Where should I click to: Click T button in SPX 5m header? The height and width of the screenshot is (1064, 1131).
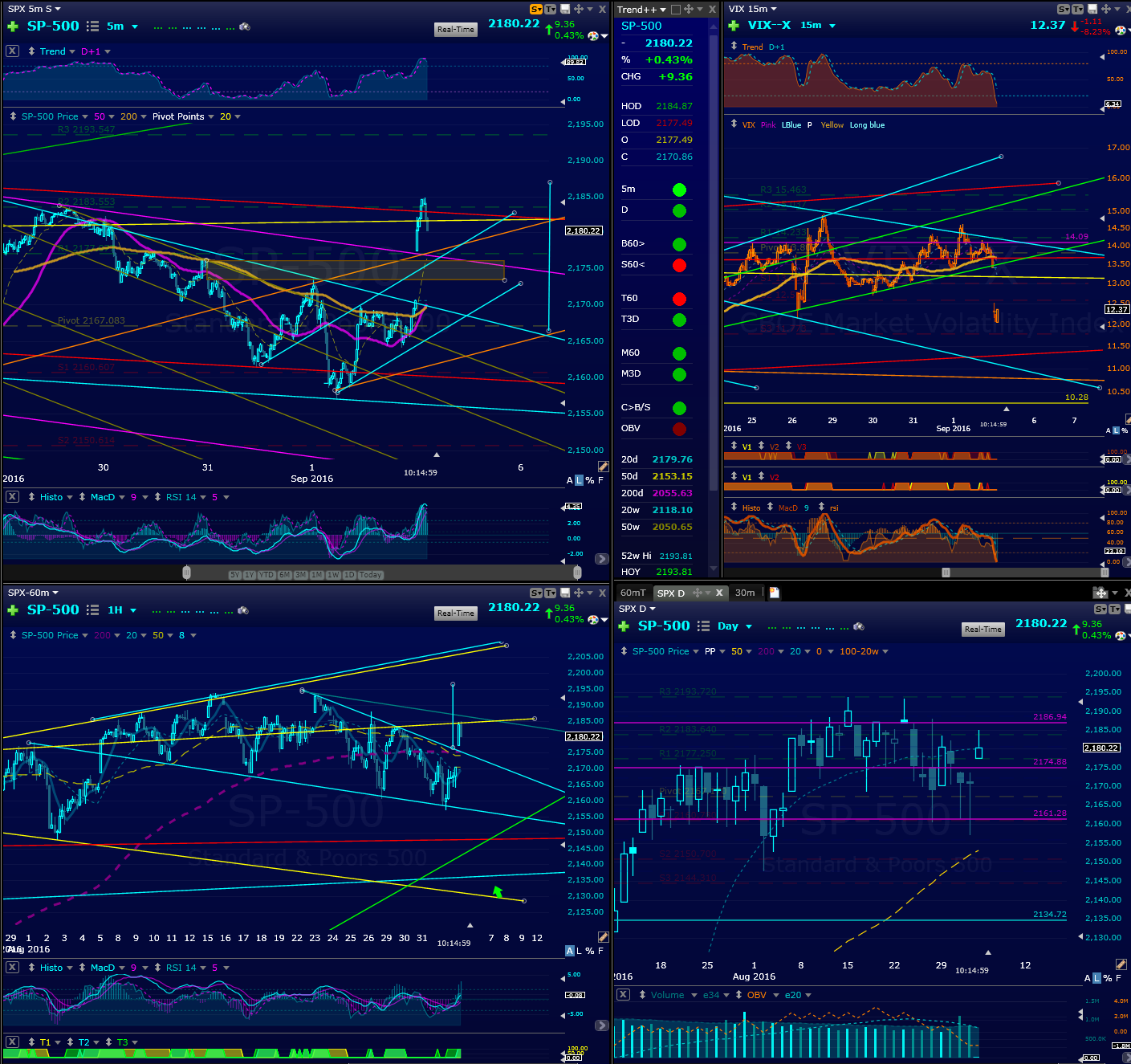(551, 9)
